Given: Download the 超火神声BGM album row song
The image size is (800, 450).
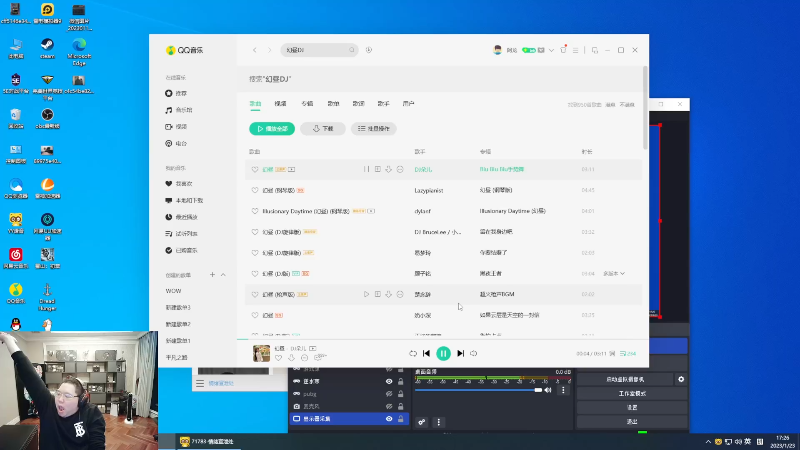Looking at the screenshot, I should pyautogui.click(x=389, y=294).
